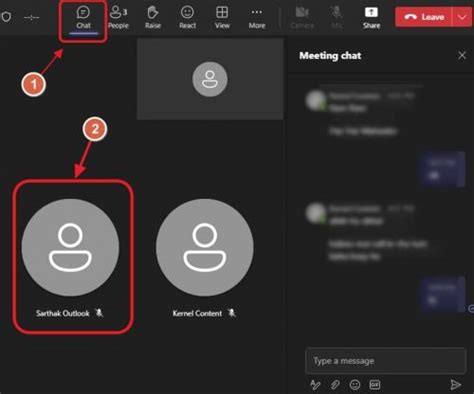The height and width of the screenshot is (394, 474).
Task: Select Sarthak Outlook participant tile
Action: pyautogui.click(x=70, y=257)
